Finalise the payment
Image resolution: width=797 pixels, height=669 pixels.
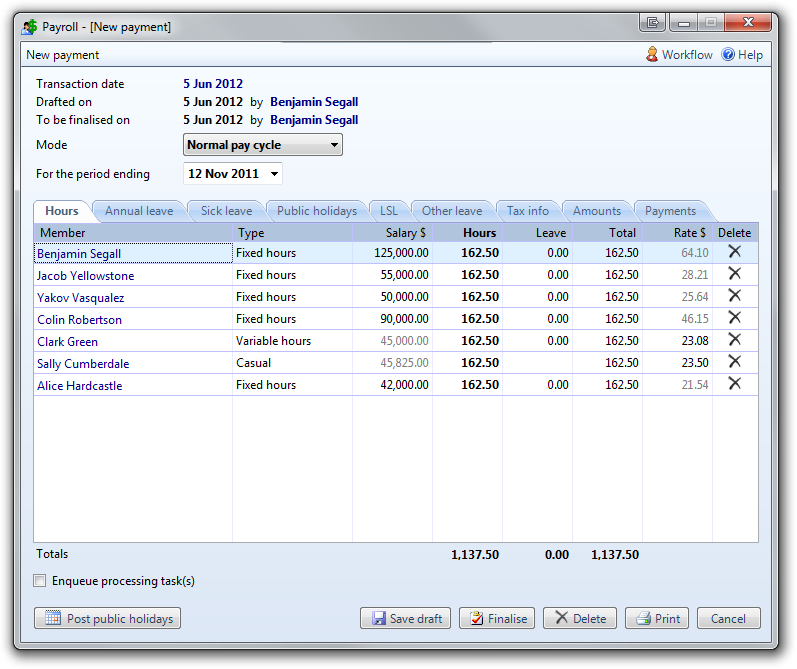497,618
